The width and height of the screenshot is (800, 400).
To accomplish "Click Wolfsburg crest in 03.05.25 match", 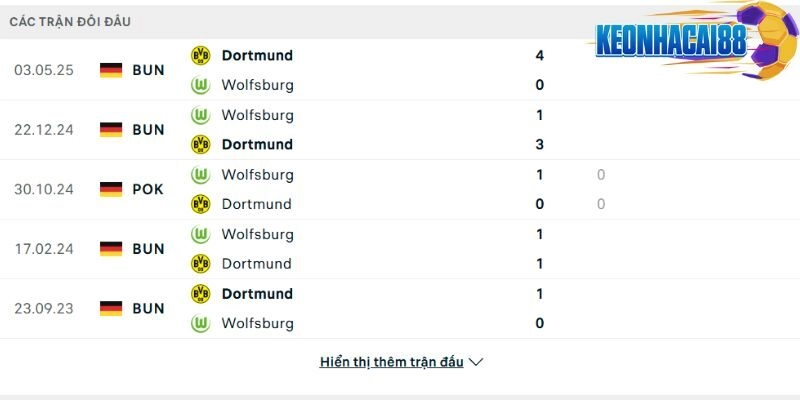I will point(201,85).
